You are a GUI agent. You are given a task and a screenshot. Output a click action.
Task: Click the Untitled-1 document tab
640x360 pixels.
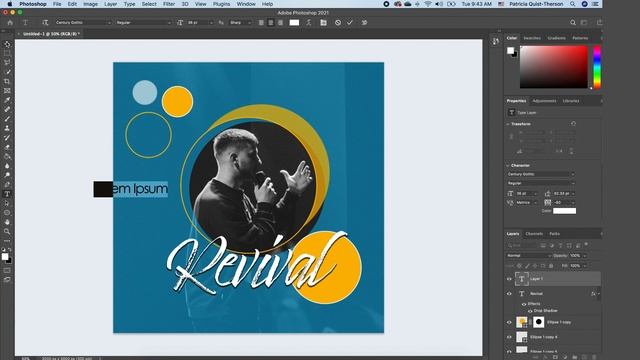[51, 34]
